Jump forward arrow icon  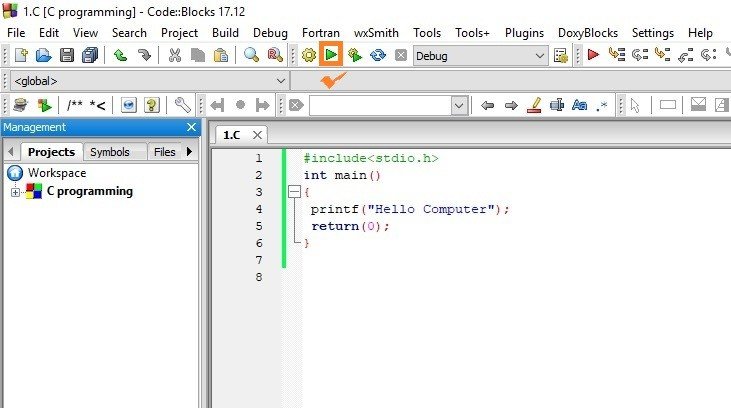(511, 105)
